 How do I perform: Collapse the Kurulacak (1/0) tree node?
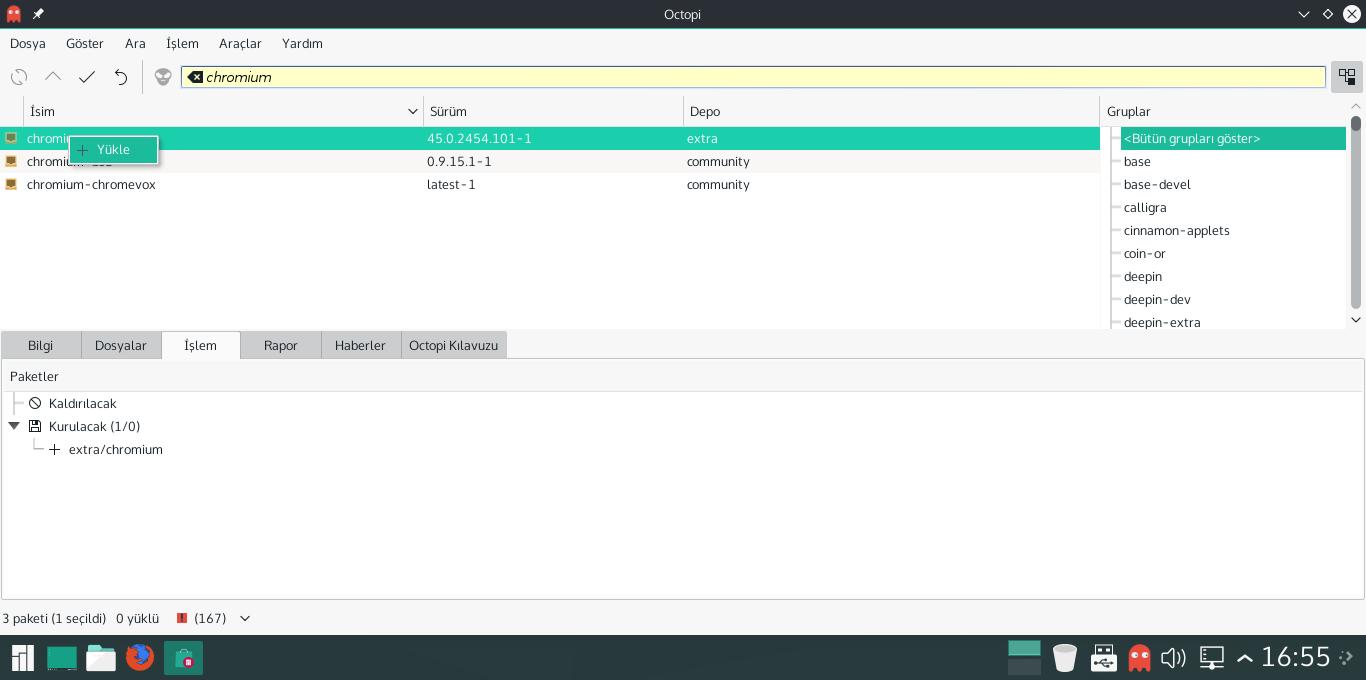tap(14, 426)
